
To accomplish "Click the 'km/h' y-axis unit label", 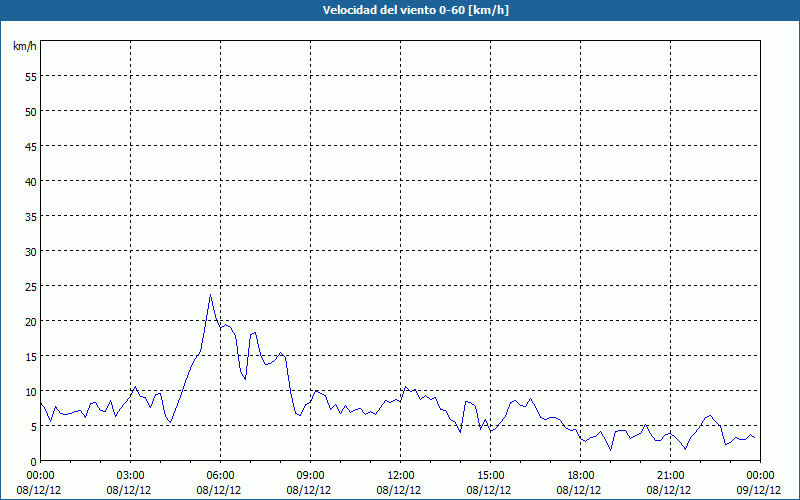I will click(24, 46).
